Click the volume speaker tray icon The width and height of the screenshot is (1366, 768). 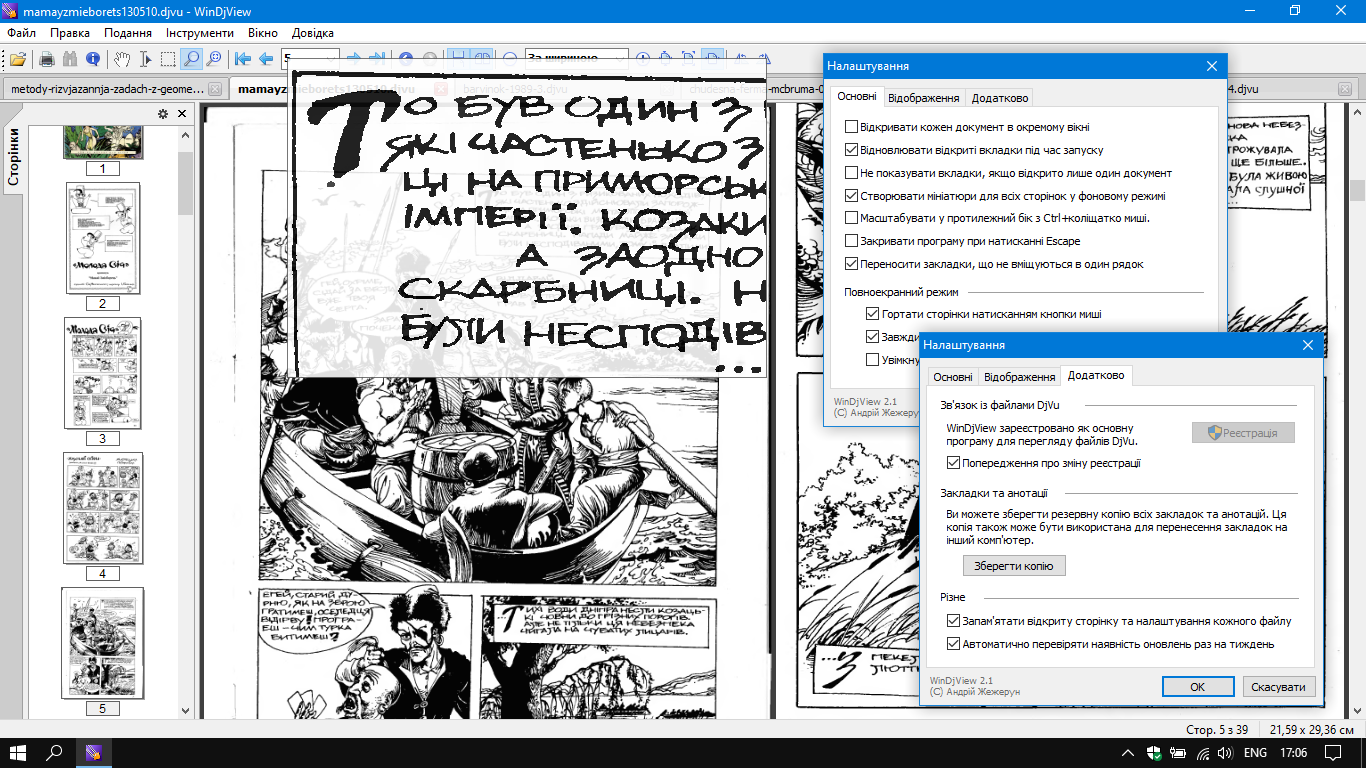click(1226, 752)
